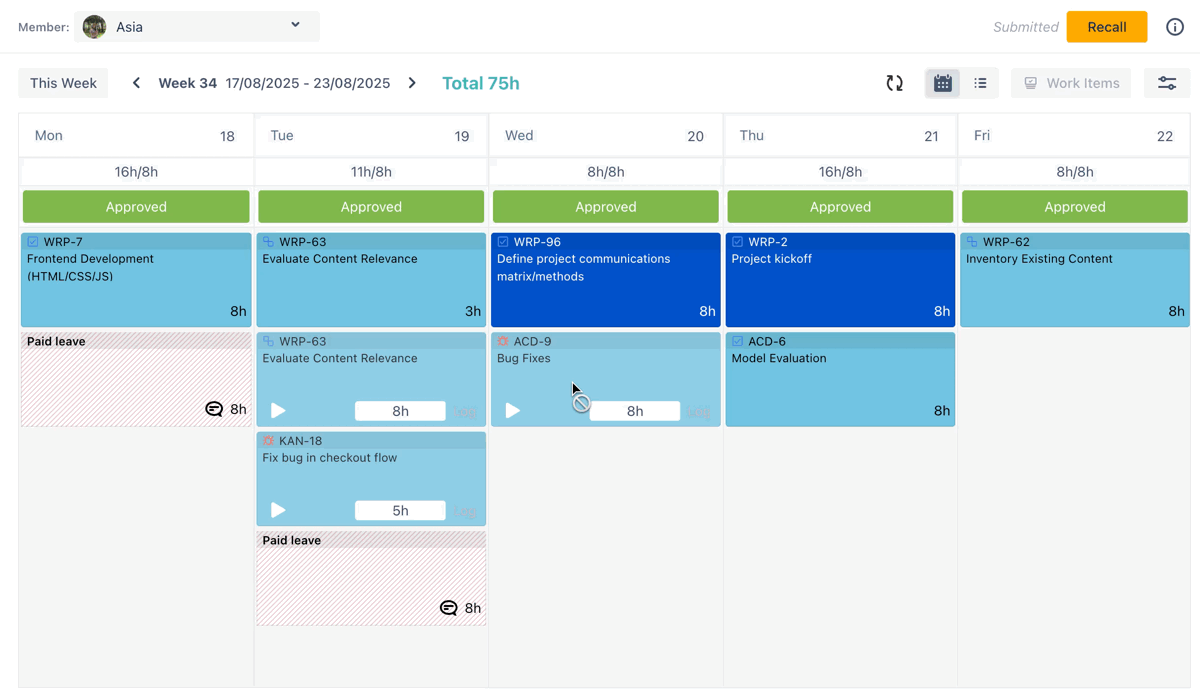The width and height of the screenshot is (1200, 690).
Task: Switch to calendar view
Action: [x=942, y=83]
